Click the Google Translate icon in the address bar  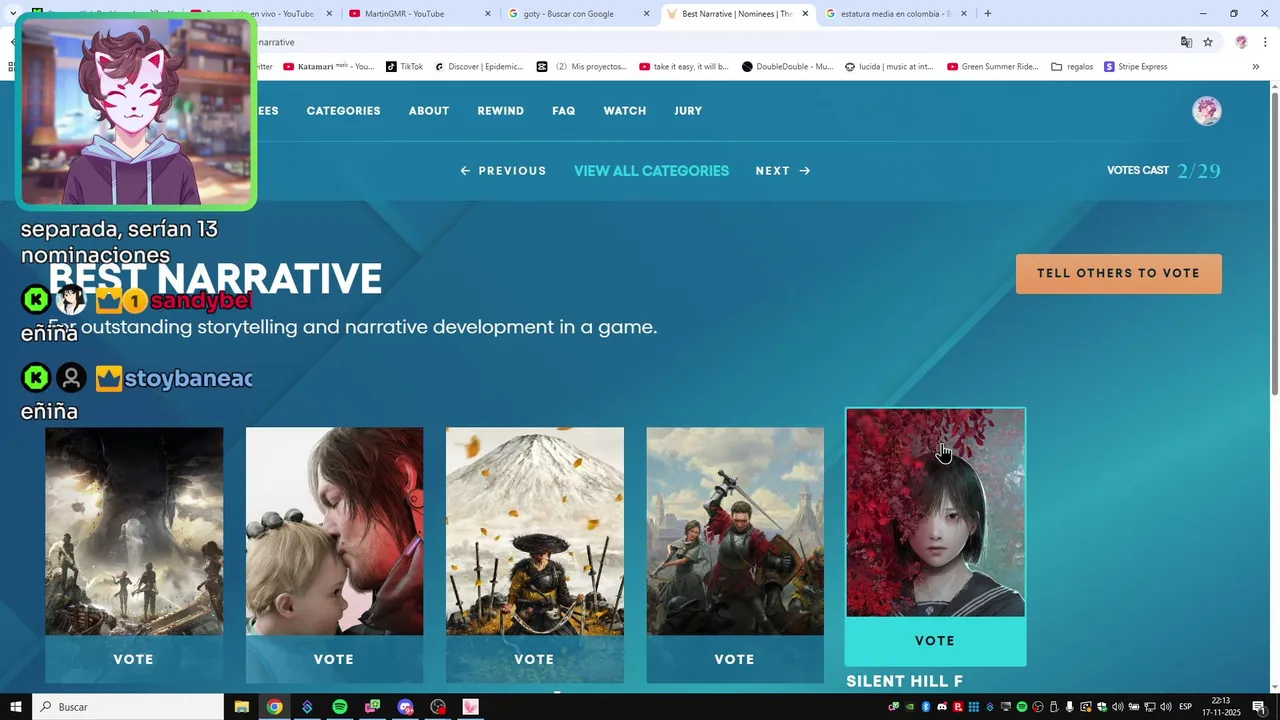click(1186, 42)
